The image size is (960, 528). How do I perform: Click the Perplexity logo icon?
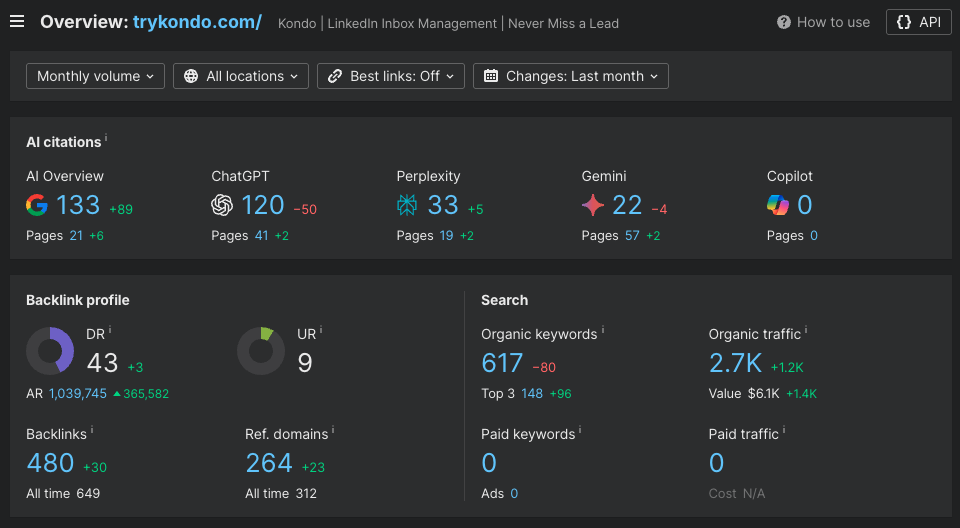coord(407,205)
